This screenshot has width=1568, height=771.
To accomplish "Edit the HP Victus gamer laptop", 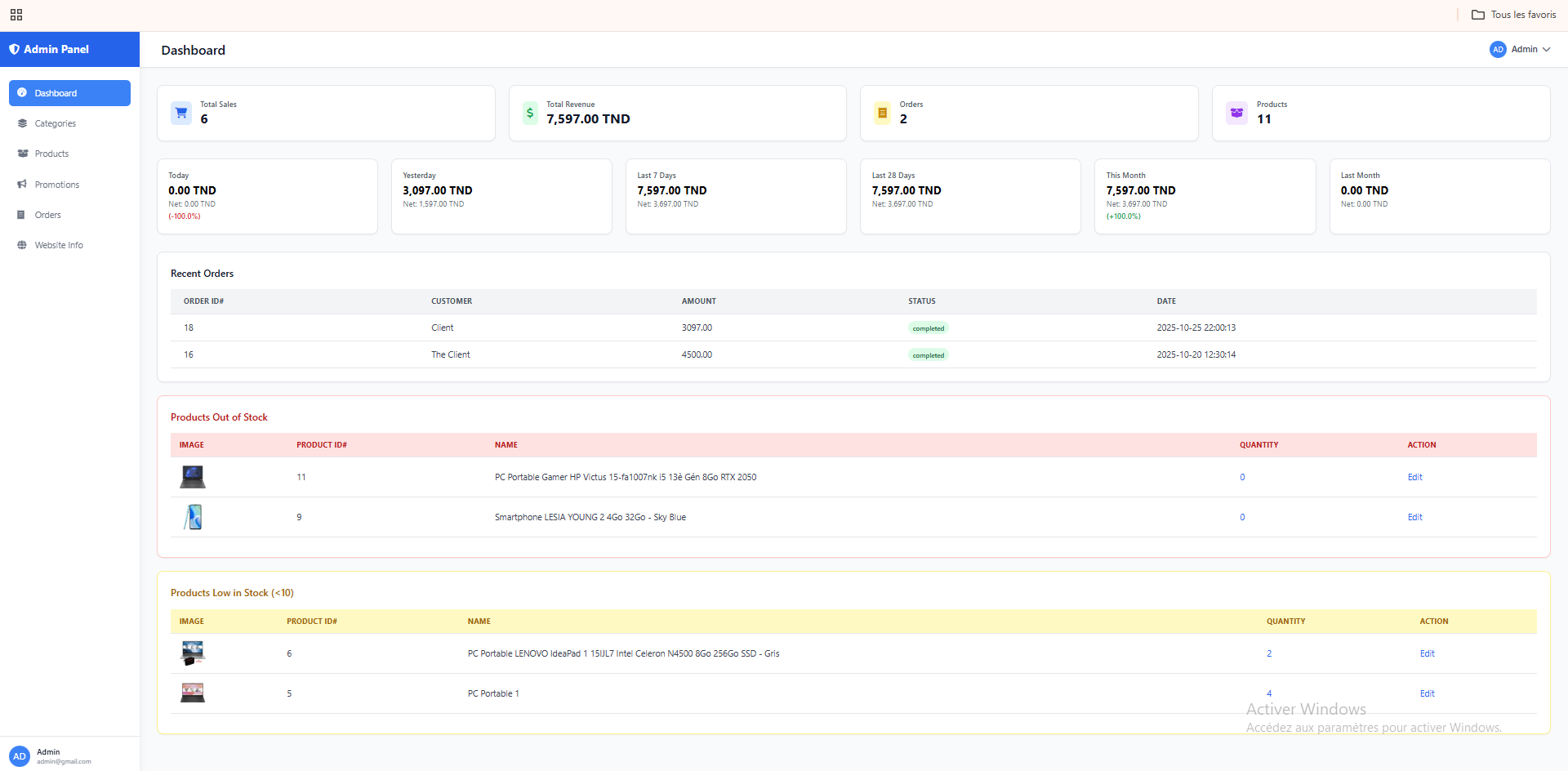I will click(1414, 477).
